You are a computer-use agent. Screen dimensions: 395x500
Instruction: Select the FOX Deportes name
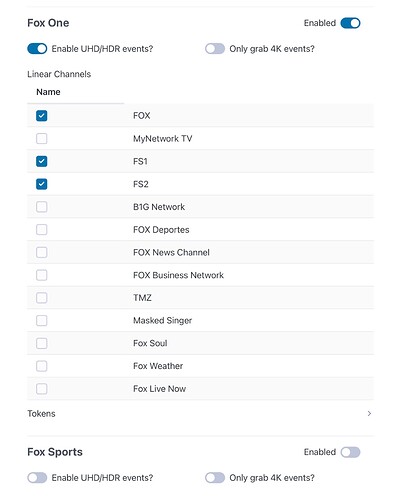(161, 230)
